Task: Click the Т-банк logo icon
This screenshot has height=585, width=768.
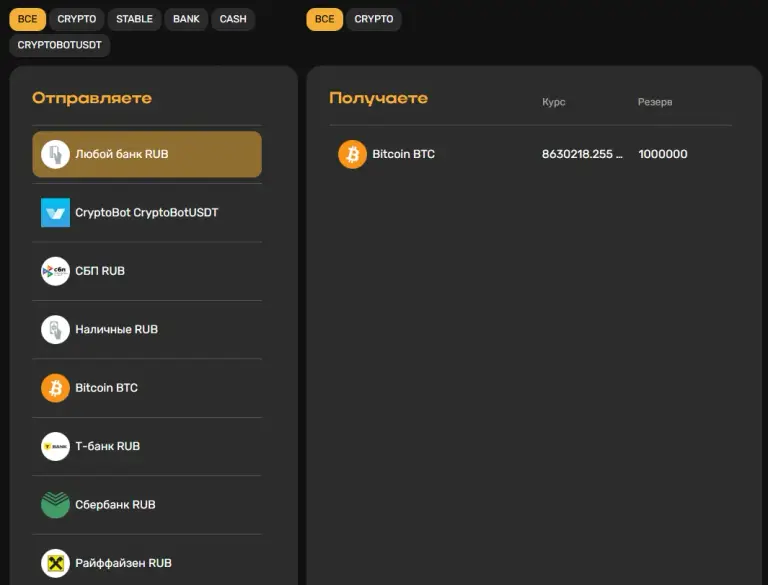Action: [x=55, y=446]
